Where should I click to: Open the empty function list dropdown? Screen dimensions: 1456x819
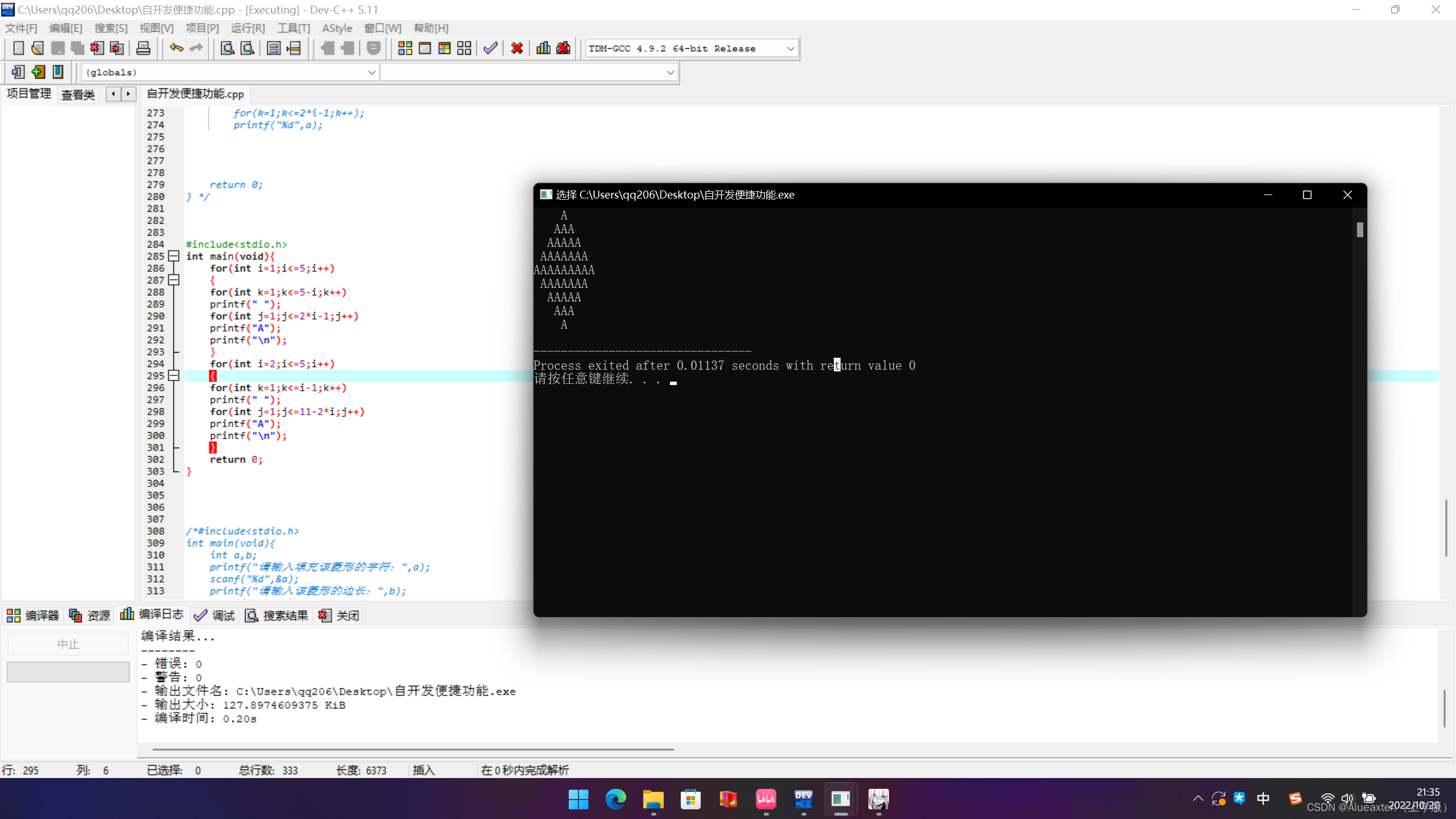coord(670,73)
